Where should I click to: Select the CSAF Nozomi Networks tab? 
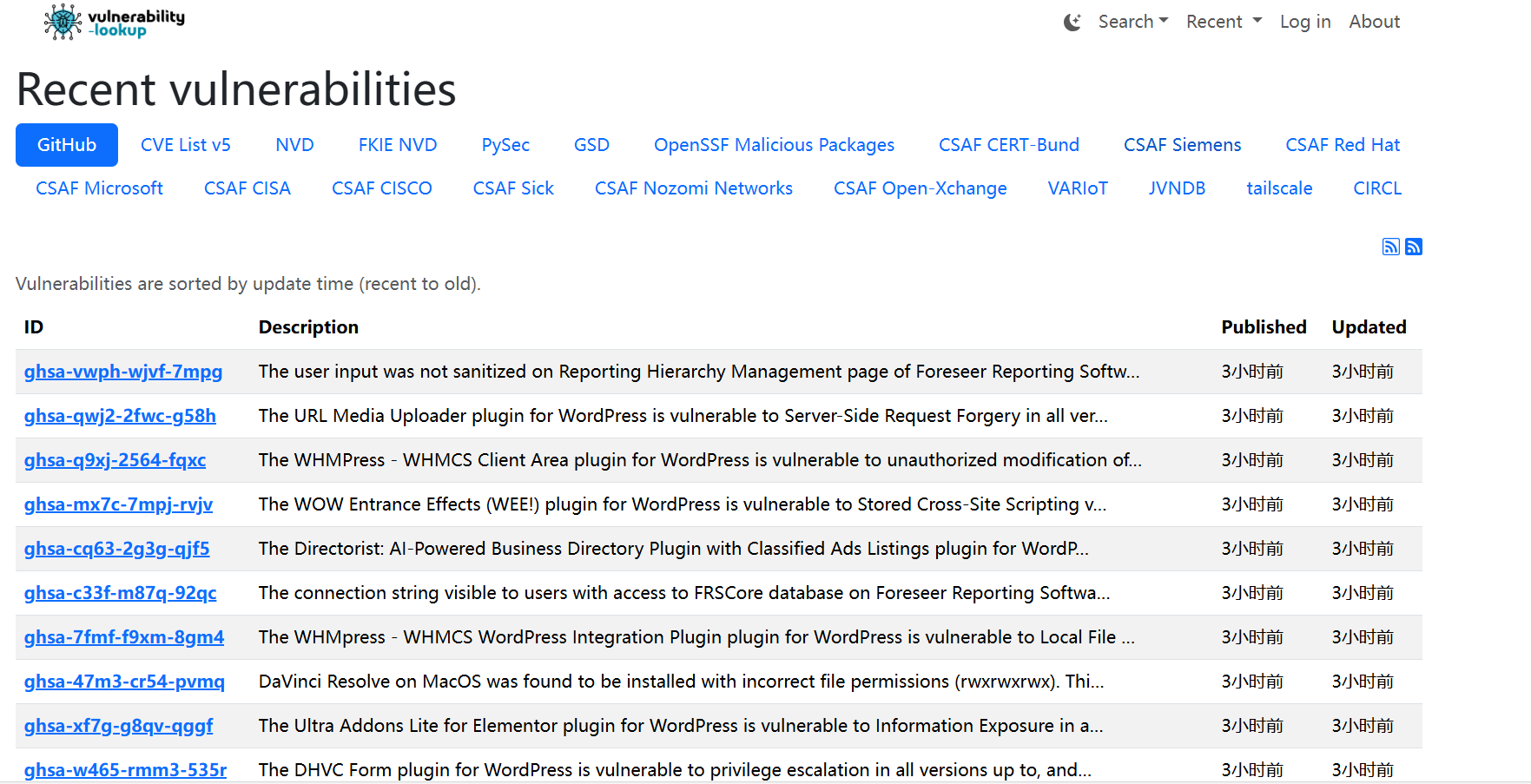(694, 188)
